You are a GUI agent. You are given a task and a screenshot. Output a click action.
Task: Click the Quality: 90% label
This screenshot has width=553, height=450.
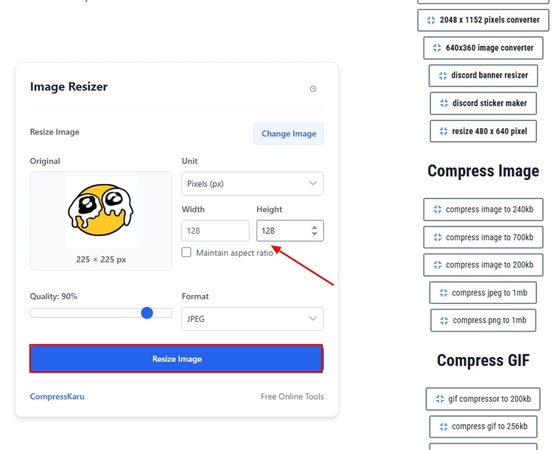pos(54,296)
